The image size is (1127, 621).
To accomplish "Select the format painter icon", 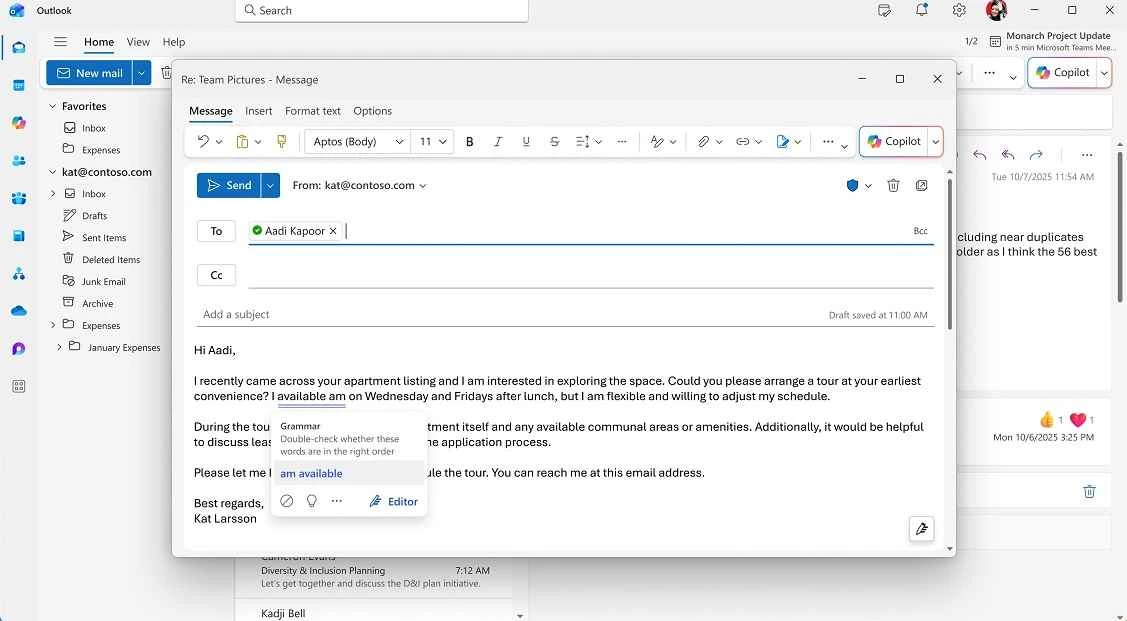I will tap(282, 142).
